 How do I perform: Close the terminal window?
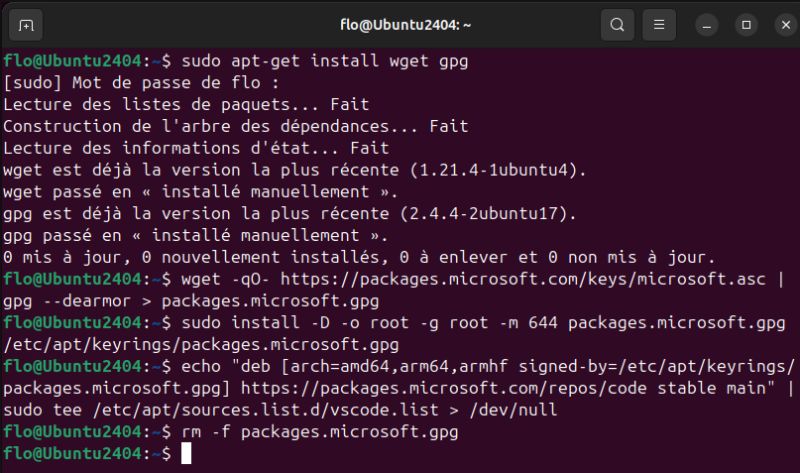tap(781, 24)
